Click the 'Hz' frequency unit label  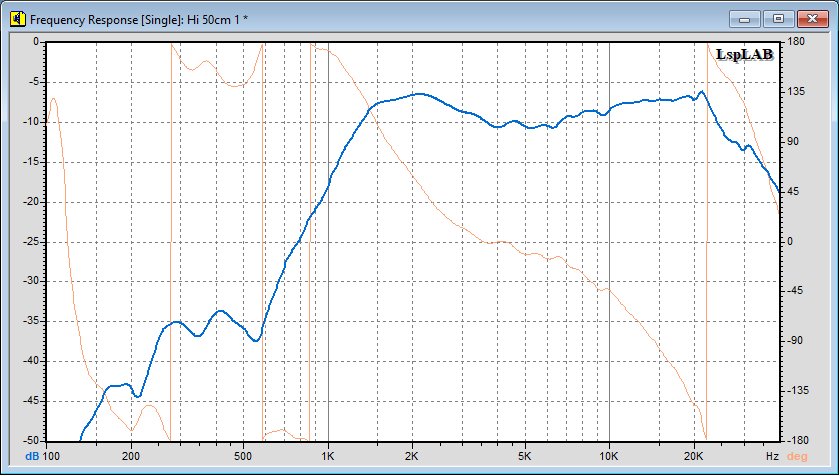772,456
